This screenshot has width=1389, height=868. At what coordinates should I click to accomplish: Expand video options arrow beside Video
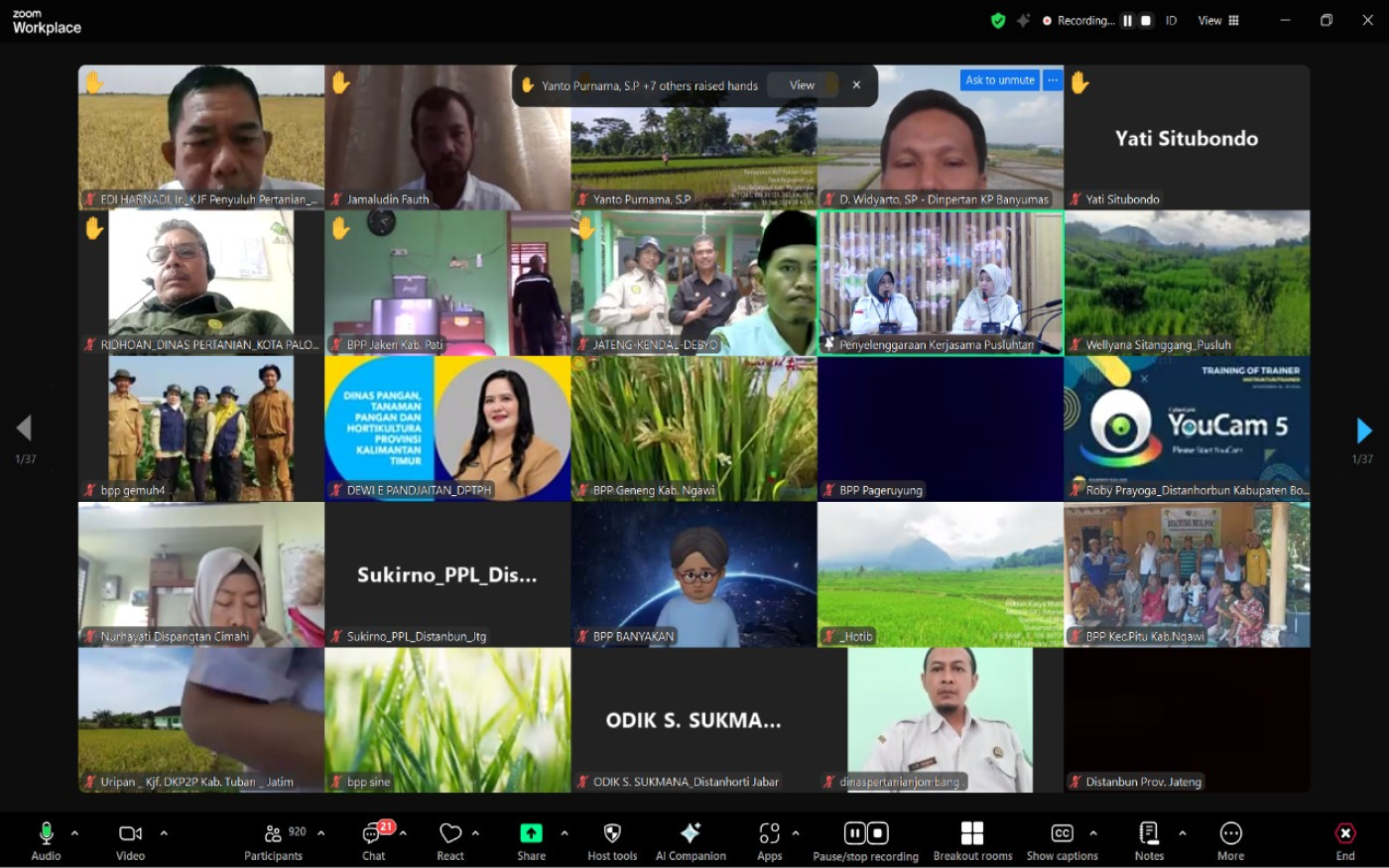tap(164, 833)
